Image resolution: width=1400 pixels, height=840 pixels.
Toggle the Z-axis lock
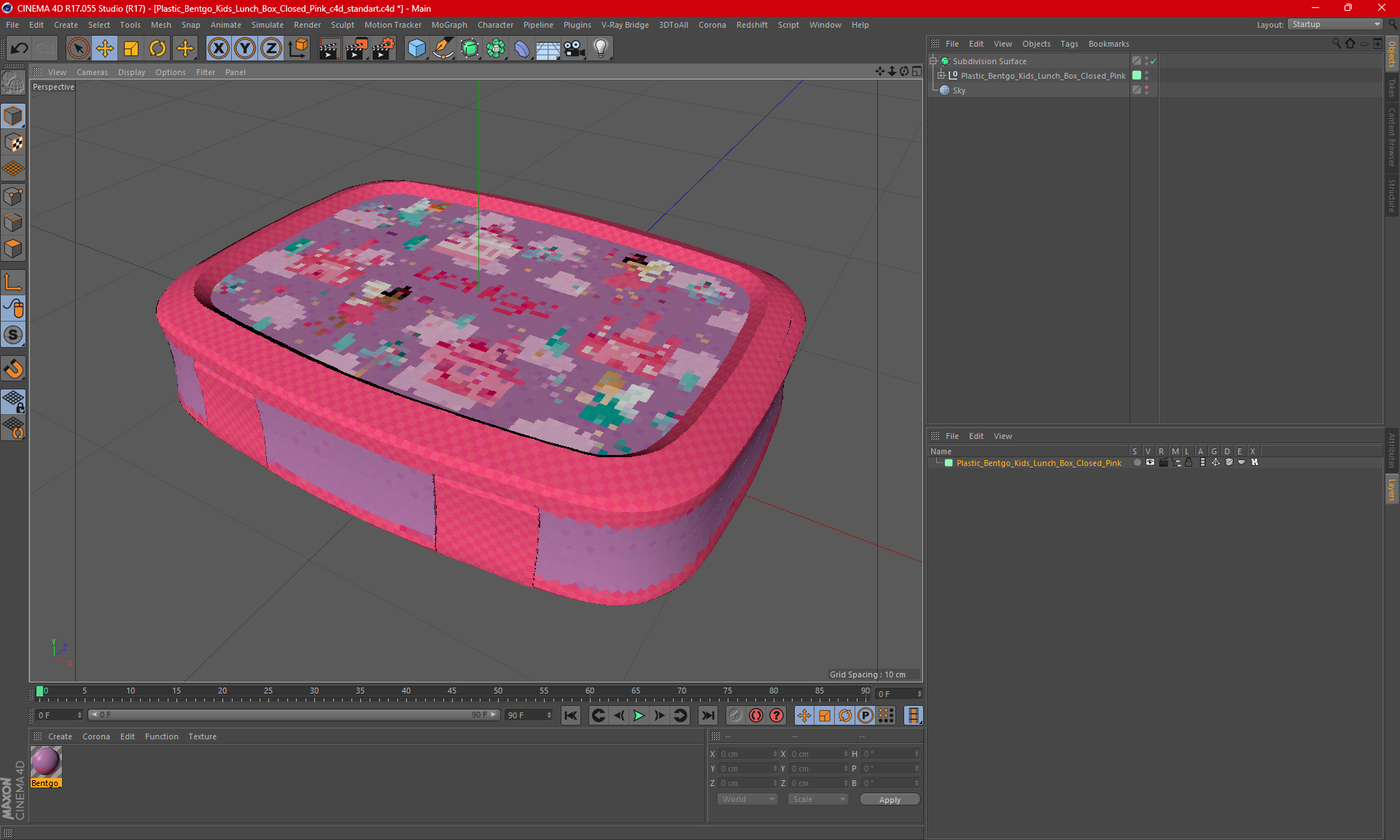click(x=271, y=48)
